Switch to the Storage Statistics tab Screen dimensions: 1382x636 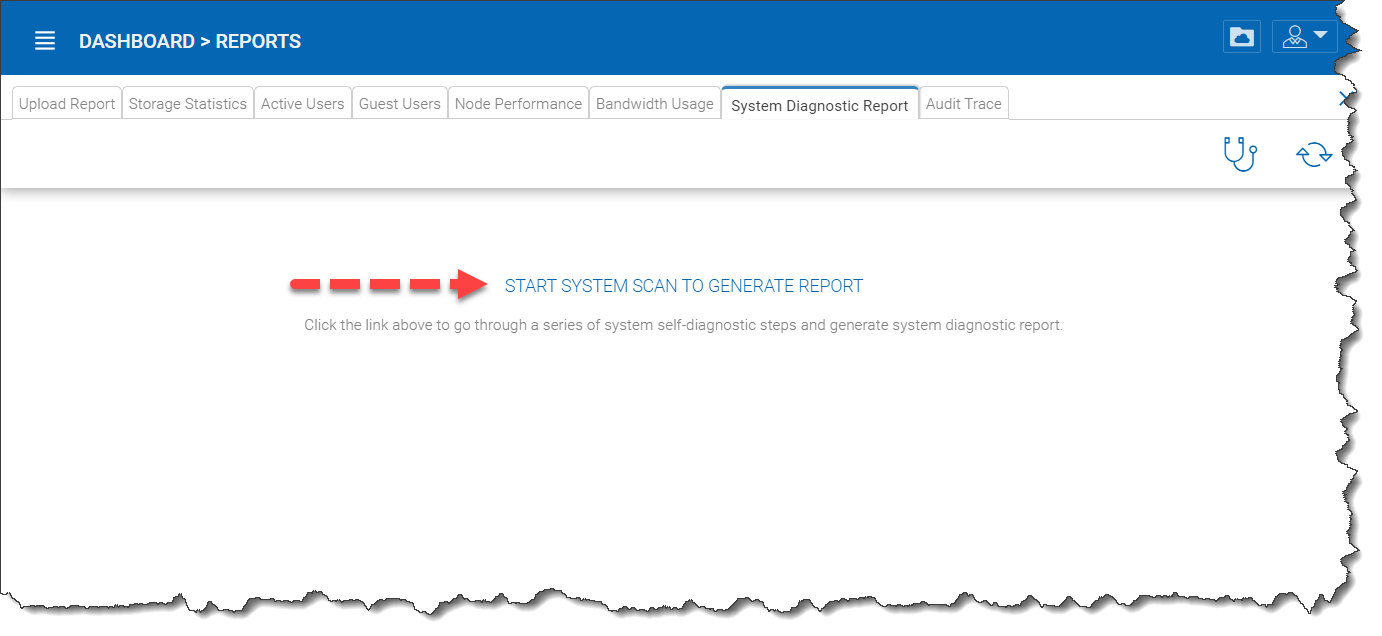(x=188, y=103)
